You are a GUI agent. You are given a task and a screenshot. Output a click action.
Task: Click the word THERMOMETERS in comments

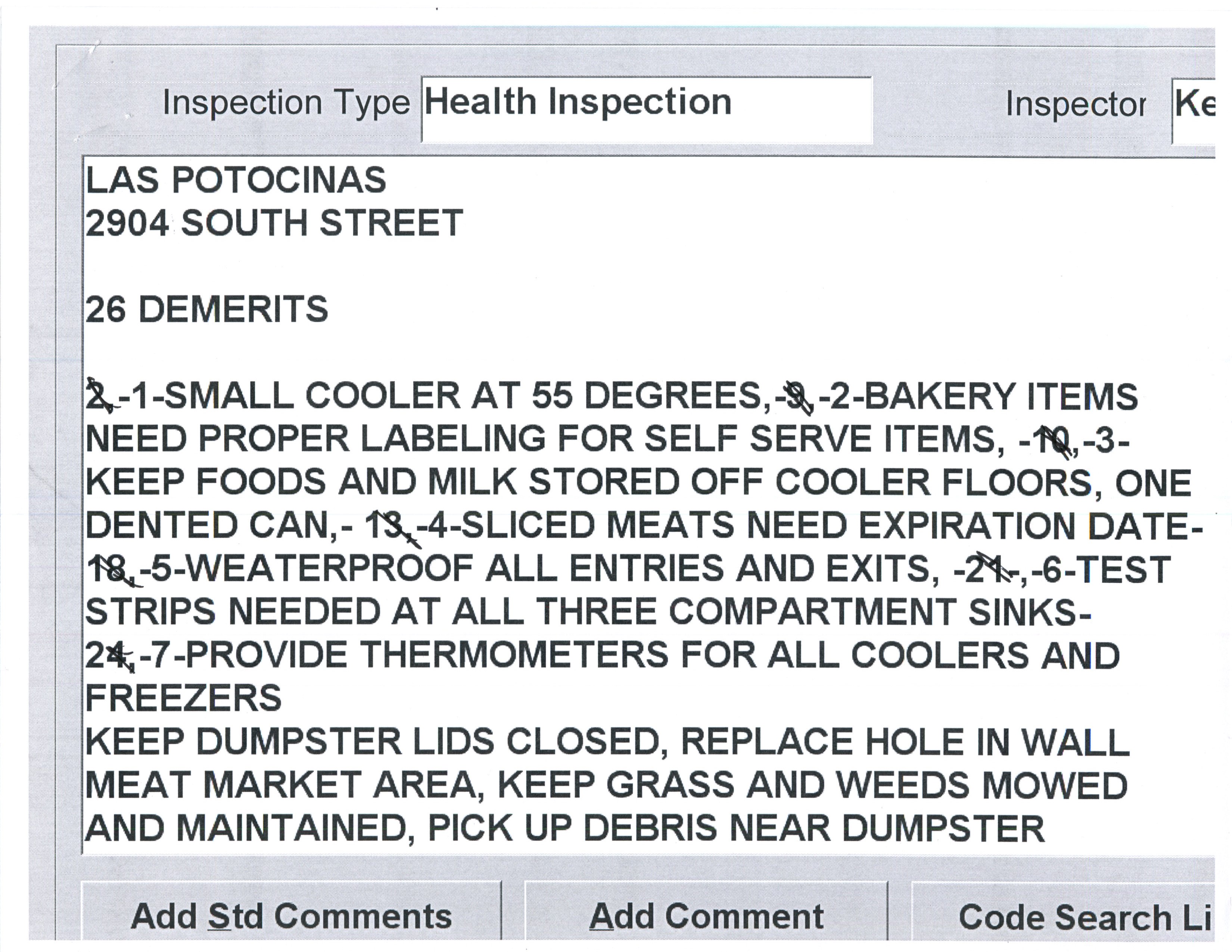coord(514,655)
